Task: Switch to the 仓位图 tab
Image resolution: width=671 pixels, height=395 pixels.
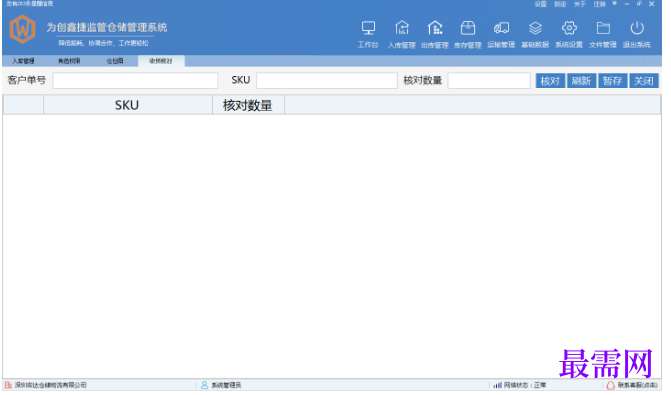Action: [115, 61]
